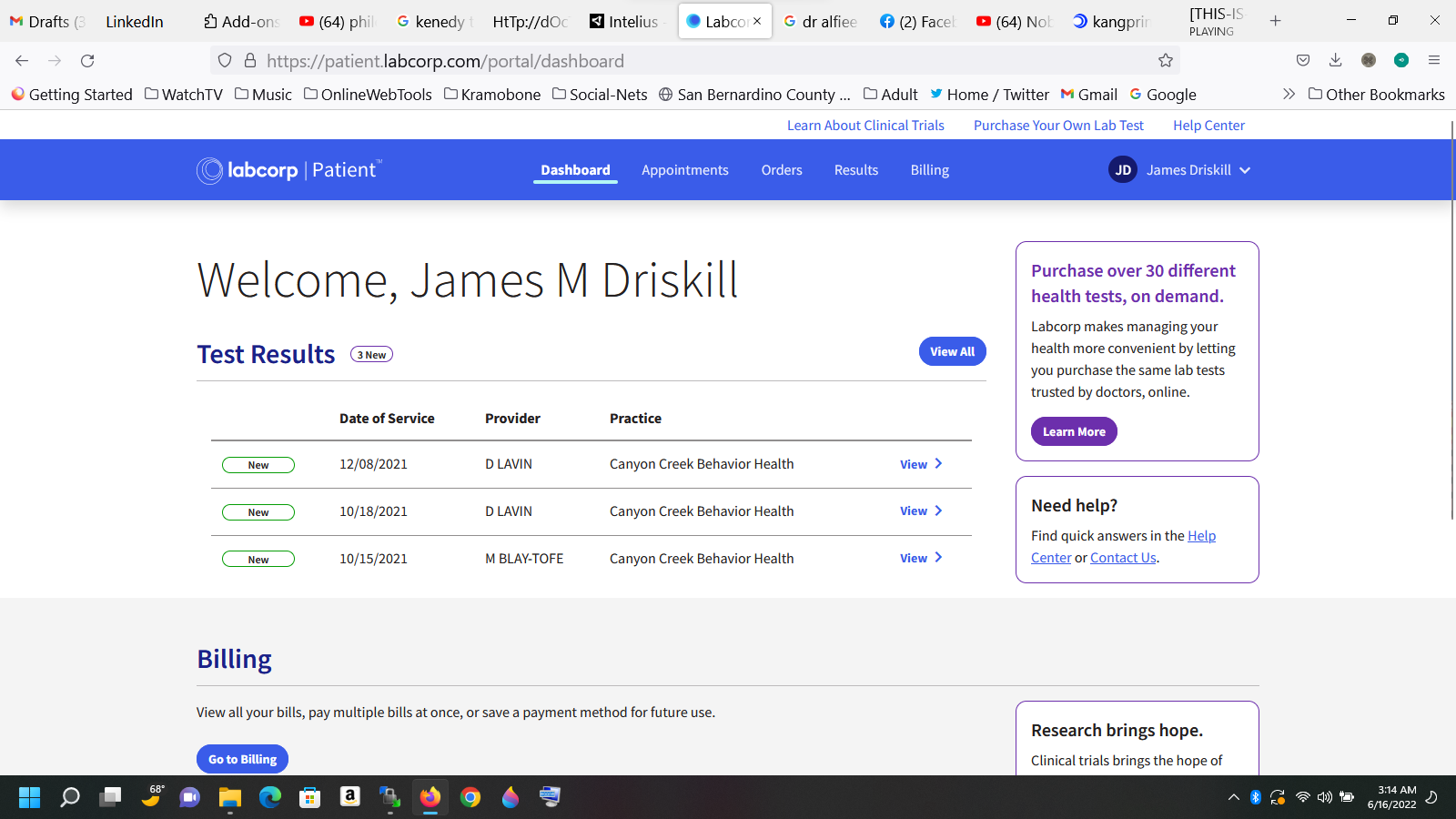Open File Explorer from taskbar

point(229,797)
